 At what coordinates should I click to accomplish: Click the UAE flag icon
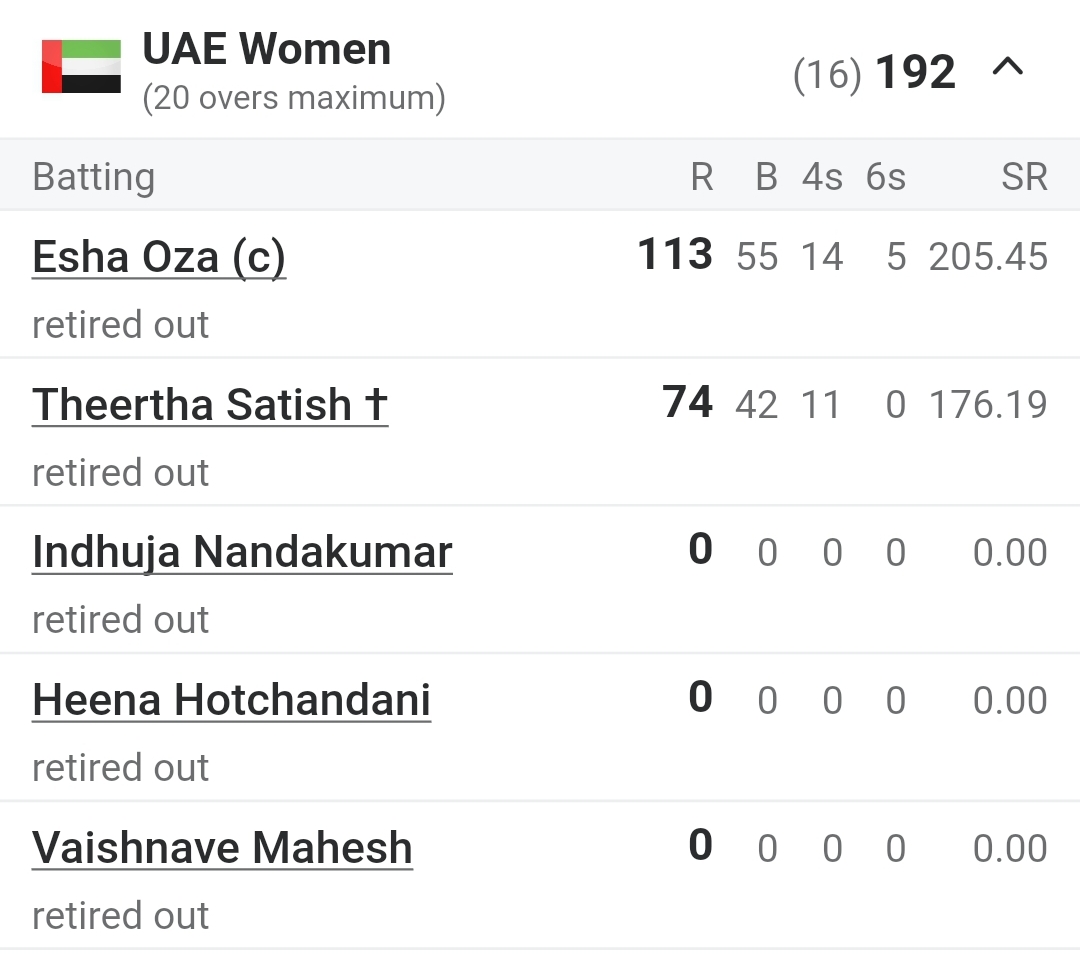[x=81, y=66]
